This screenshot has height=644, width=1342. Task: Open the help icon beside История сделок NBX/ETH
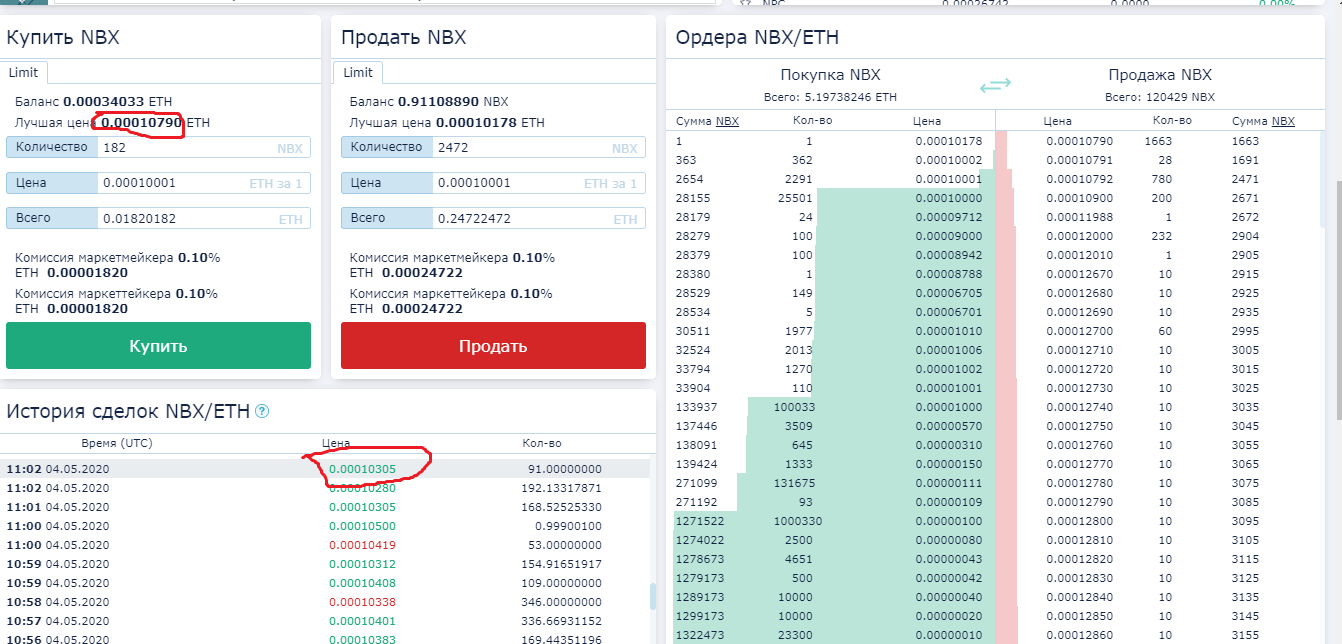263,411
